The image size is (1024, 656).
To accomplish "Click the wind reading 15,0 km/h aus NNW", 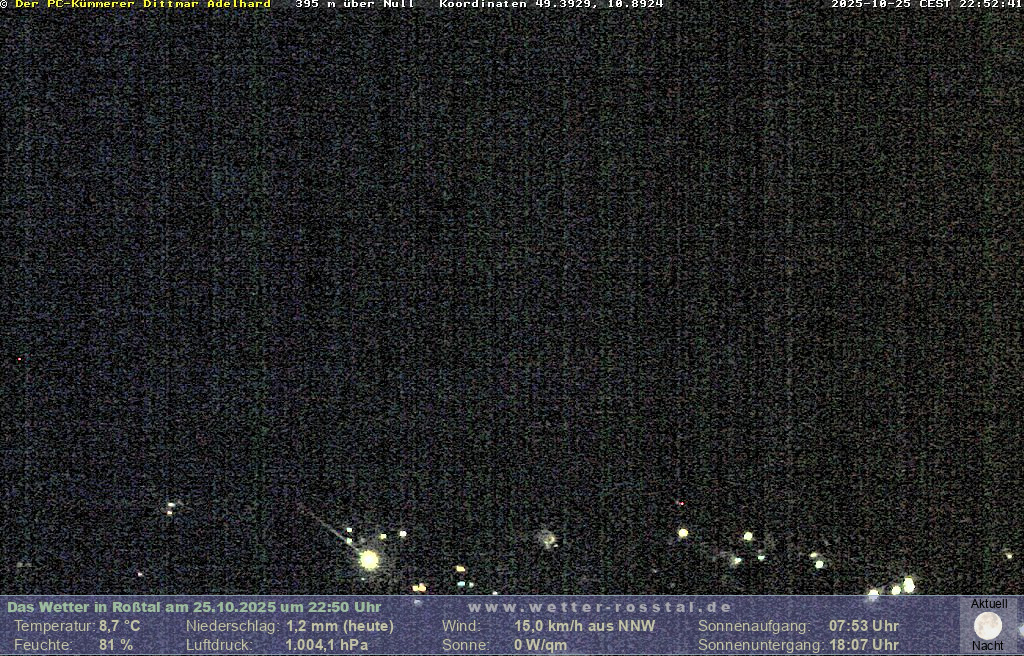I will click(585, 626).
